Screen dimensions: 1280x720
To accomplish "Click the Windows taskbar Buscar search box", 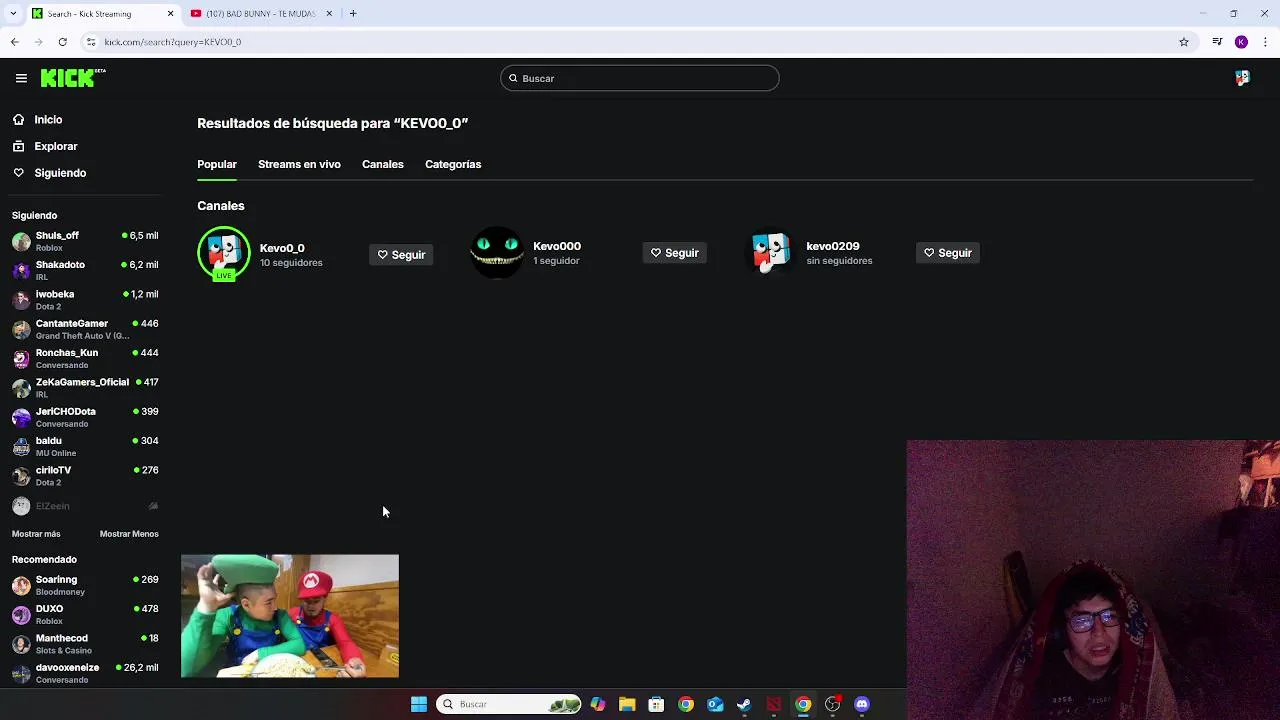I will click(x=509, y=704).
